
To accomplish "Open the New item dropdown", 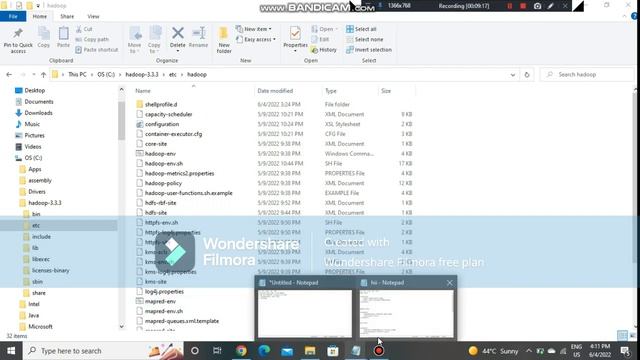I will tap(254, 29).
